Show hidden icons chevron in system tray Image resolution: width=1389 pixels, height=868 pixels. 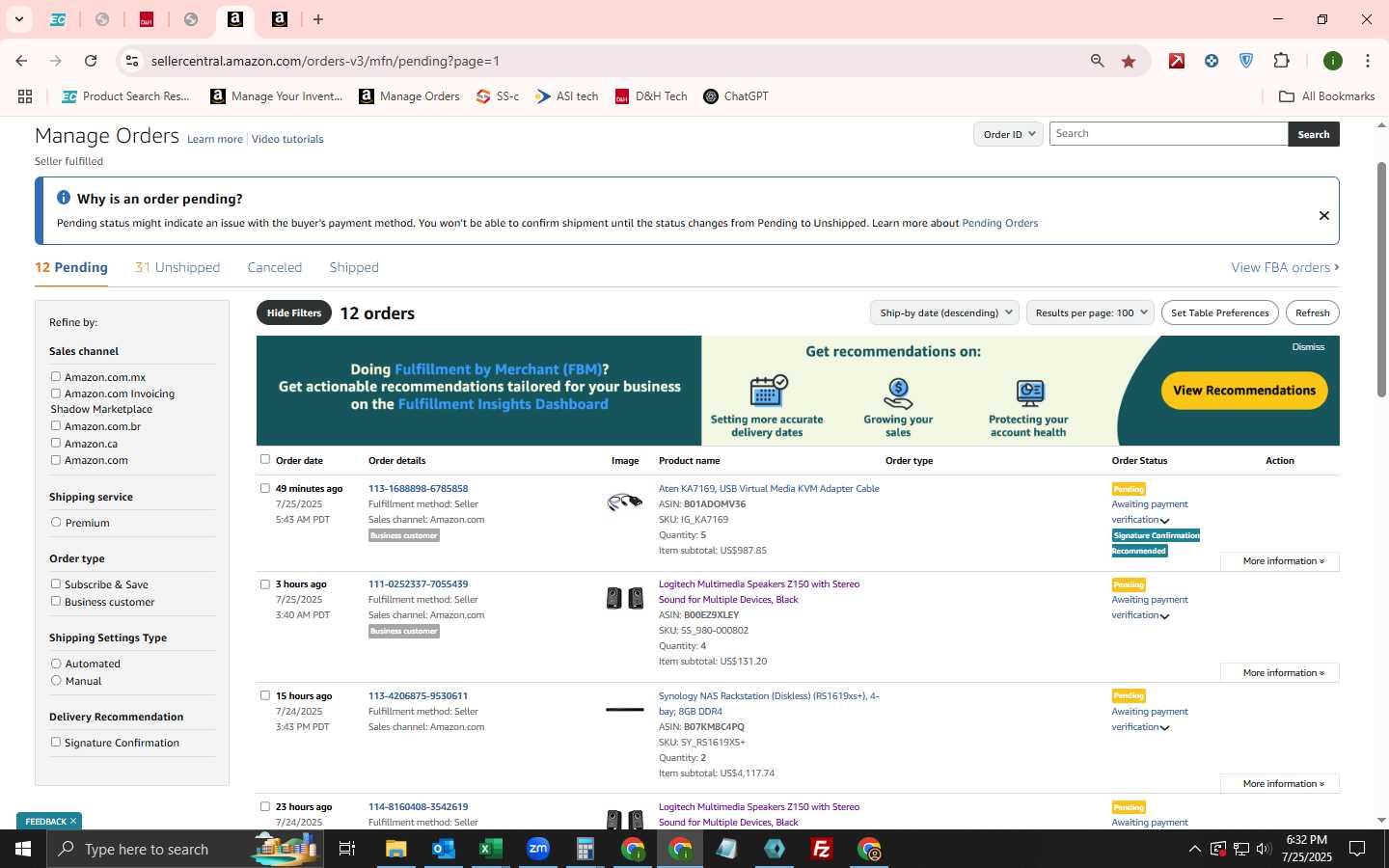(x=1194, y=849)
